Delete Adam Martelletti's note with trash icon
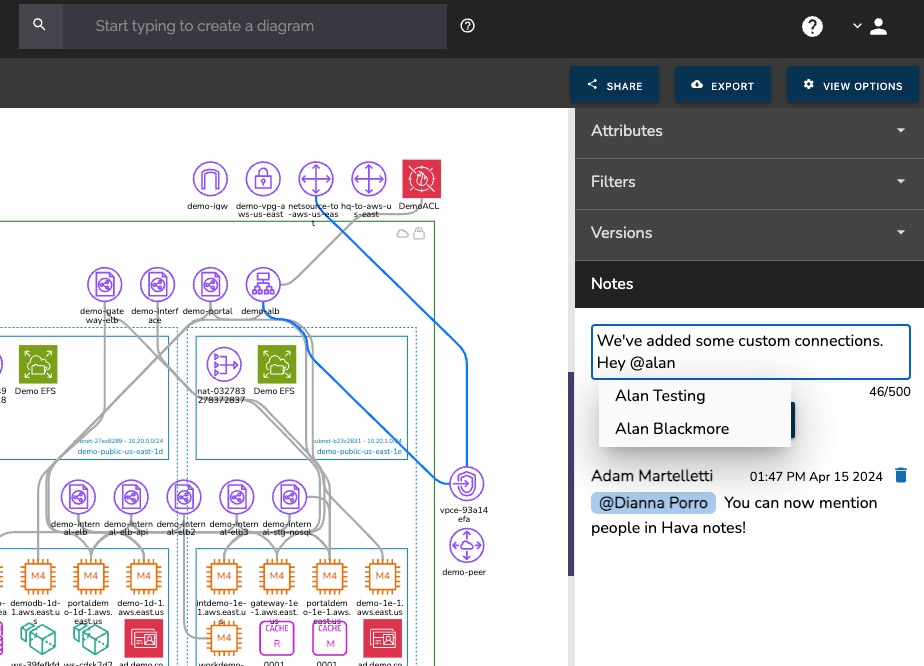924x666 pixels. (901, 476)
